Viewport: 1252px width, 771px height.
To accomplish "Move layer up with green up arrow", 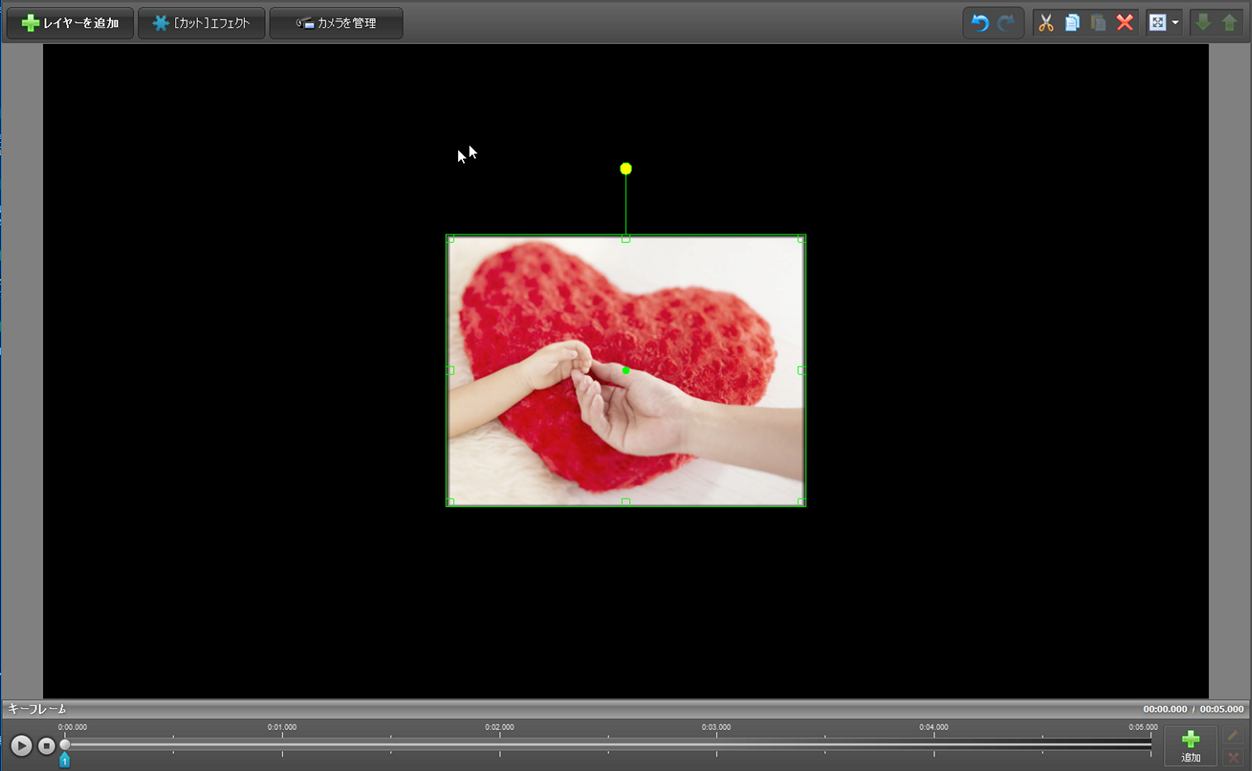I will (x=1229, y=23).
